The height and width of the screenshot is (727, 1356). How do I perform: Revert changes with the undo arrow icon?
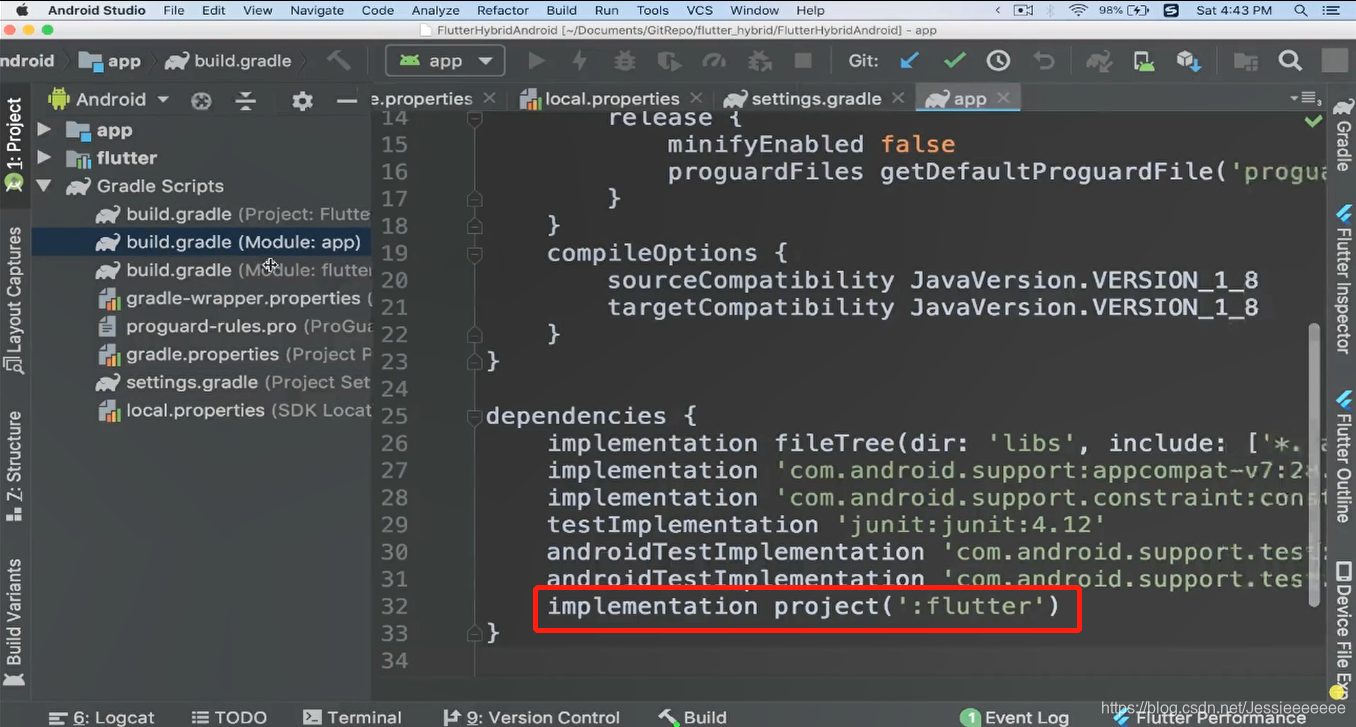point(1043,61)
